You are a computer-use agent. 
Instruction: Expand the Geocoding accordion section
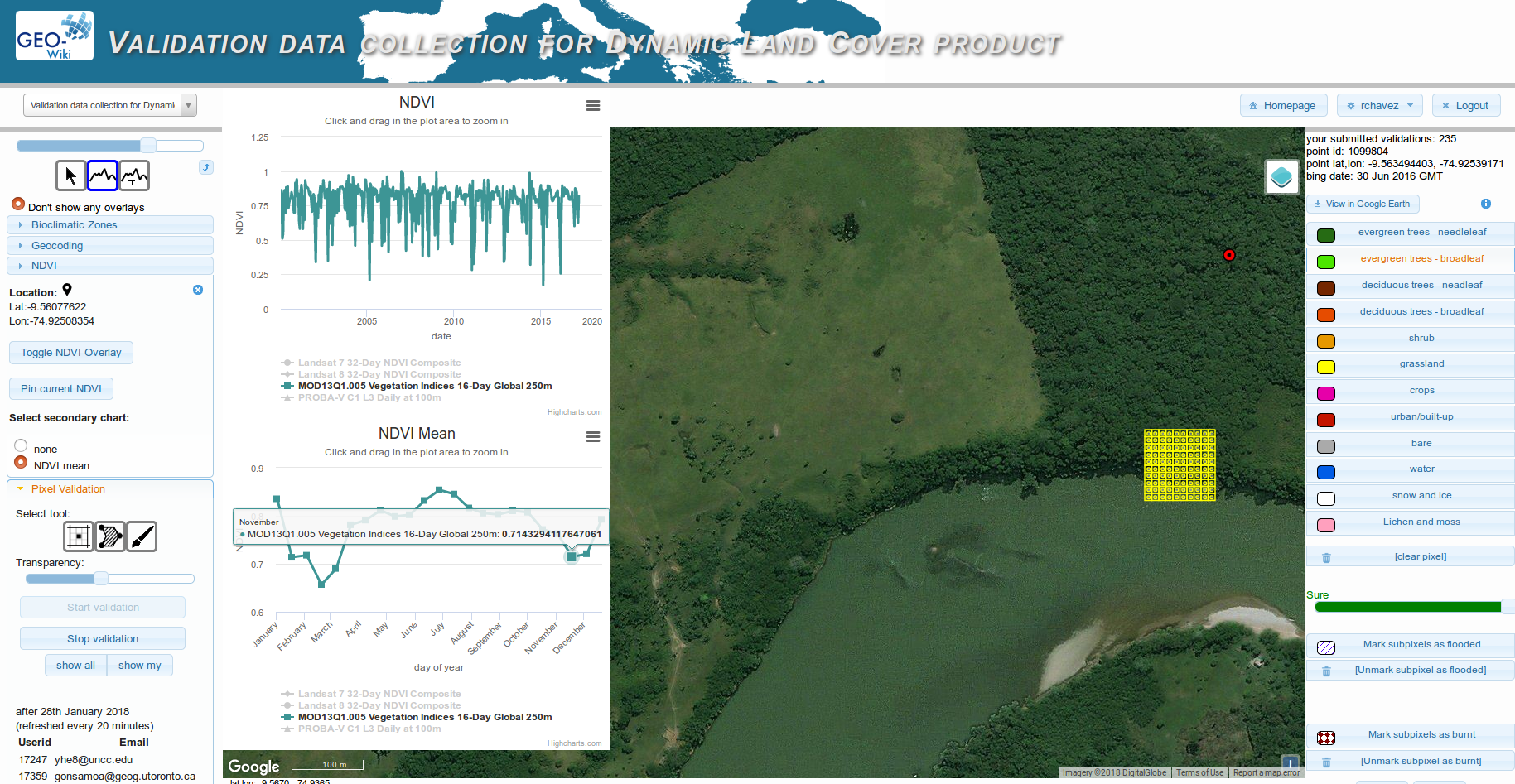coord(57,246)
